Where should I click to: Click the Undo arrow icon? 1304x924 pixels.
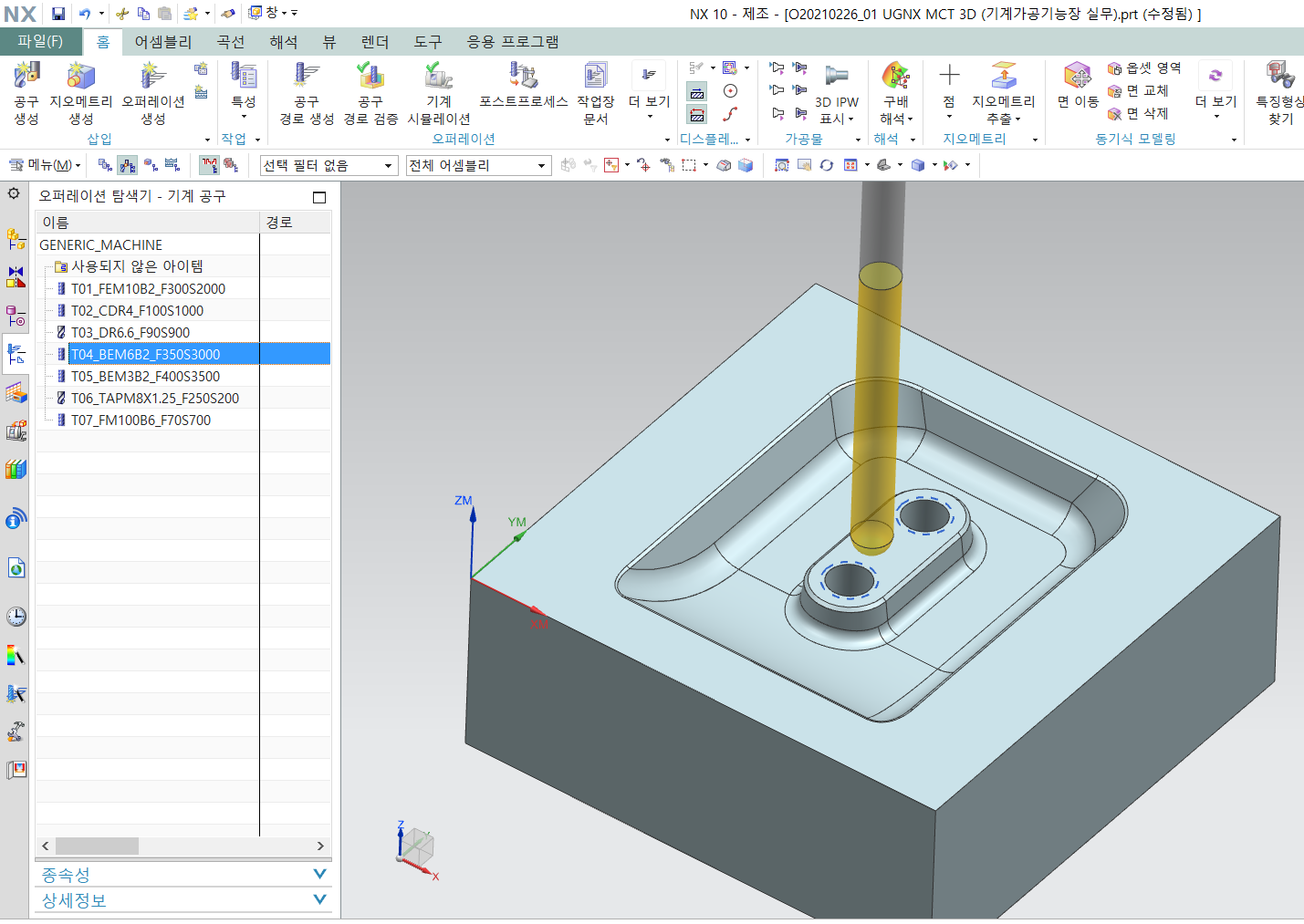pyautogui.click(x=85, y=14)
